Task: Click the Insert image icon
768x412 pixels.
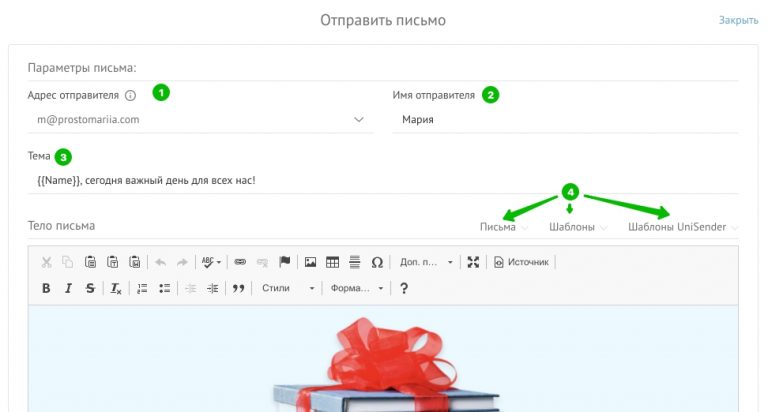Action: 310,262
